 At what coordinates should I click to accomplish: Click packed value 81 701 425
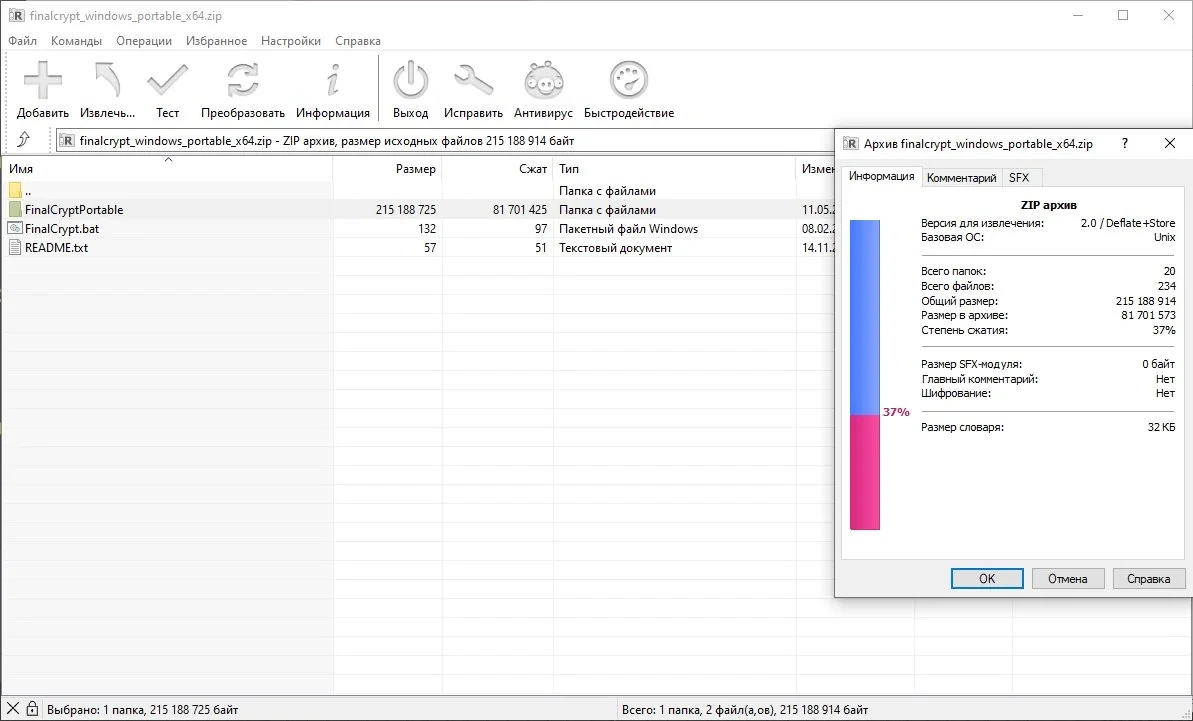coord(520,210)
